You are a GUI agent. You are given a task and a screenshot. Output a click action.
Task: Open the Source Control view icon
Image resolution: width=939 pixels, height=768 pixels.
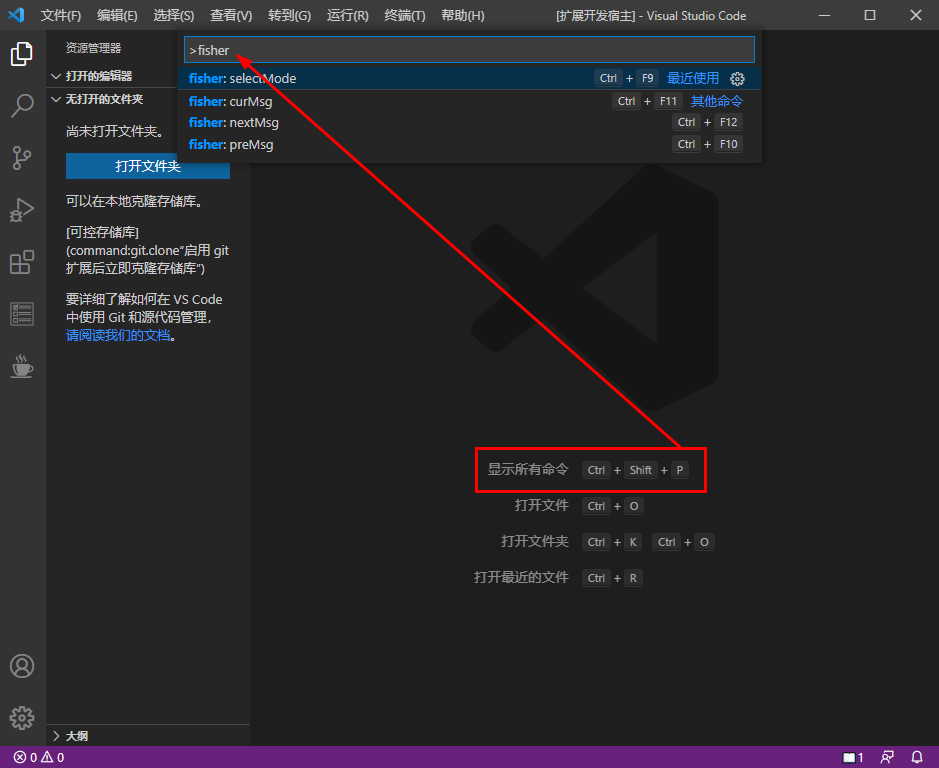tap(22, 158)
